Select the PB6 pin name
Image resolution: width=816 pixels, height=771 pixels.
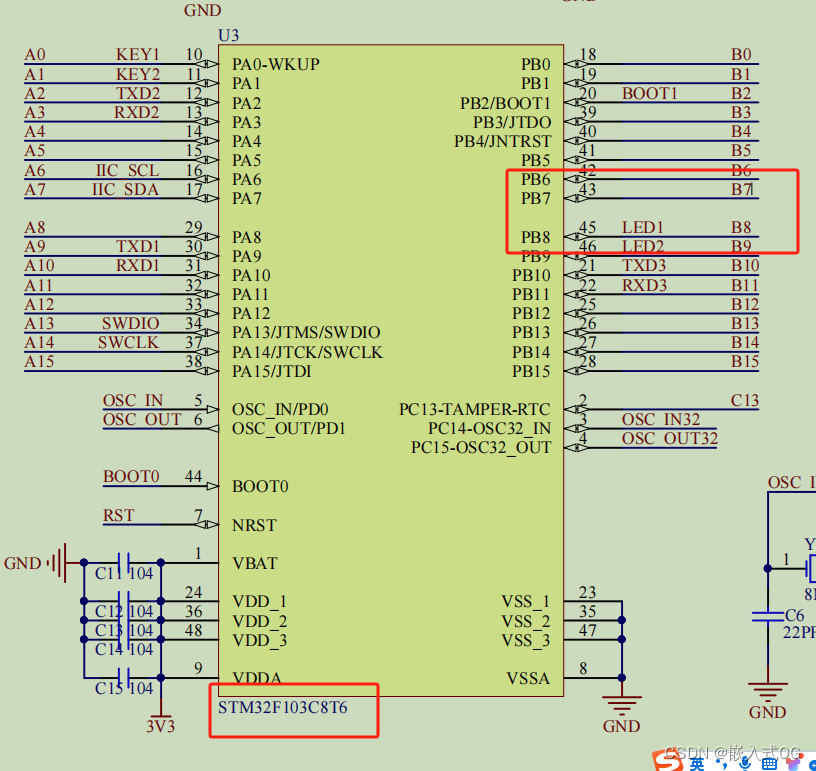click(536, 179)
